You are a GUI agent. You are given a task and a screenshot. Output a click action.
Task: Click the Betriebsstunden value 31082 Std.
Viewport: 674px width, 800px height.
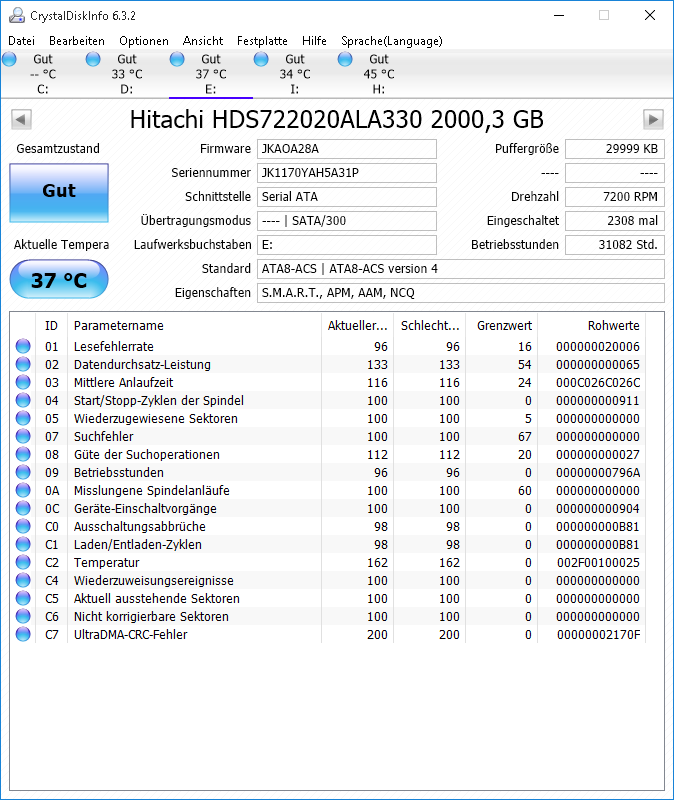tap(615, 245)
